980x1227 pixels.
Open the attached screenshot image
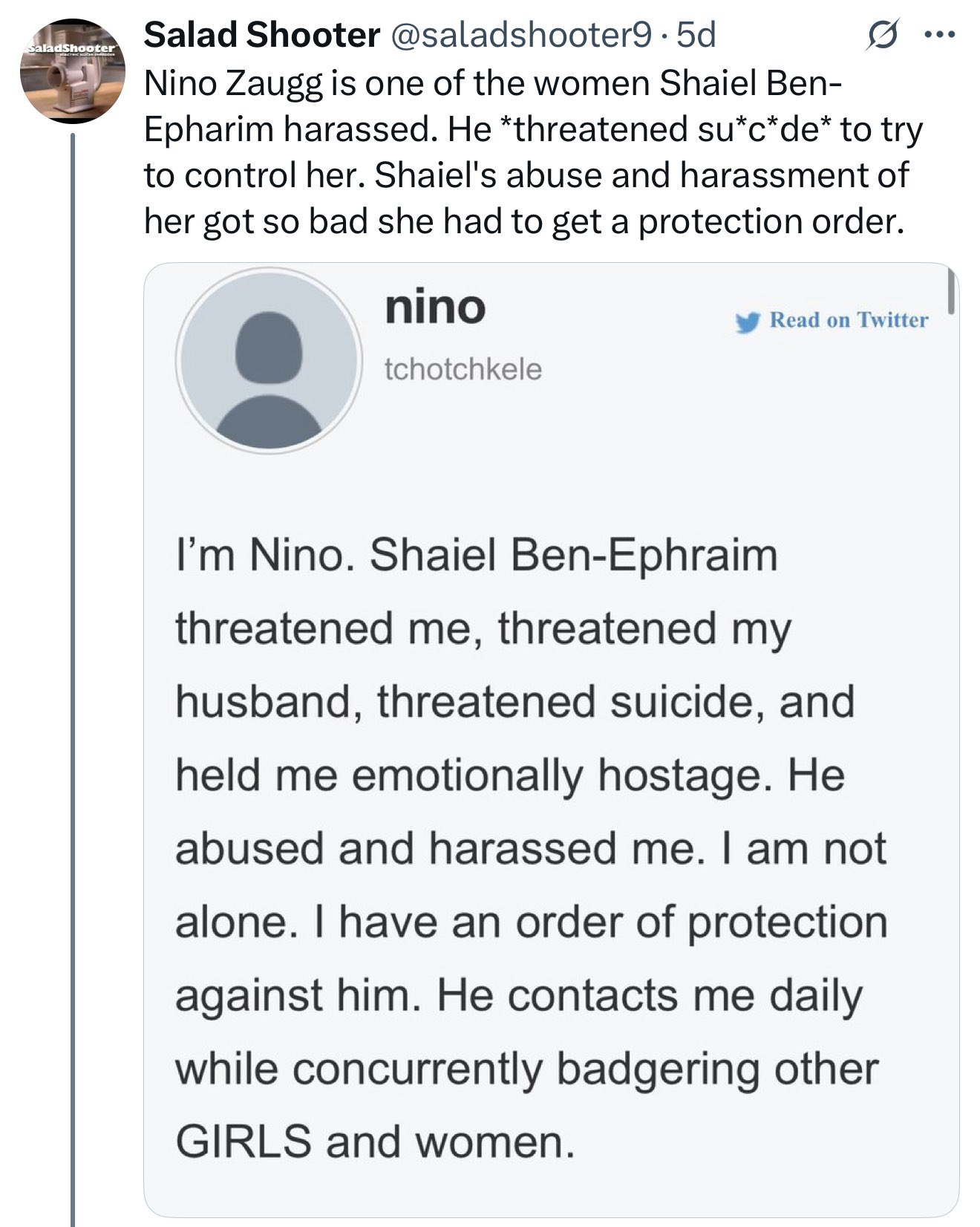[x=551, y=738]
